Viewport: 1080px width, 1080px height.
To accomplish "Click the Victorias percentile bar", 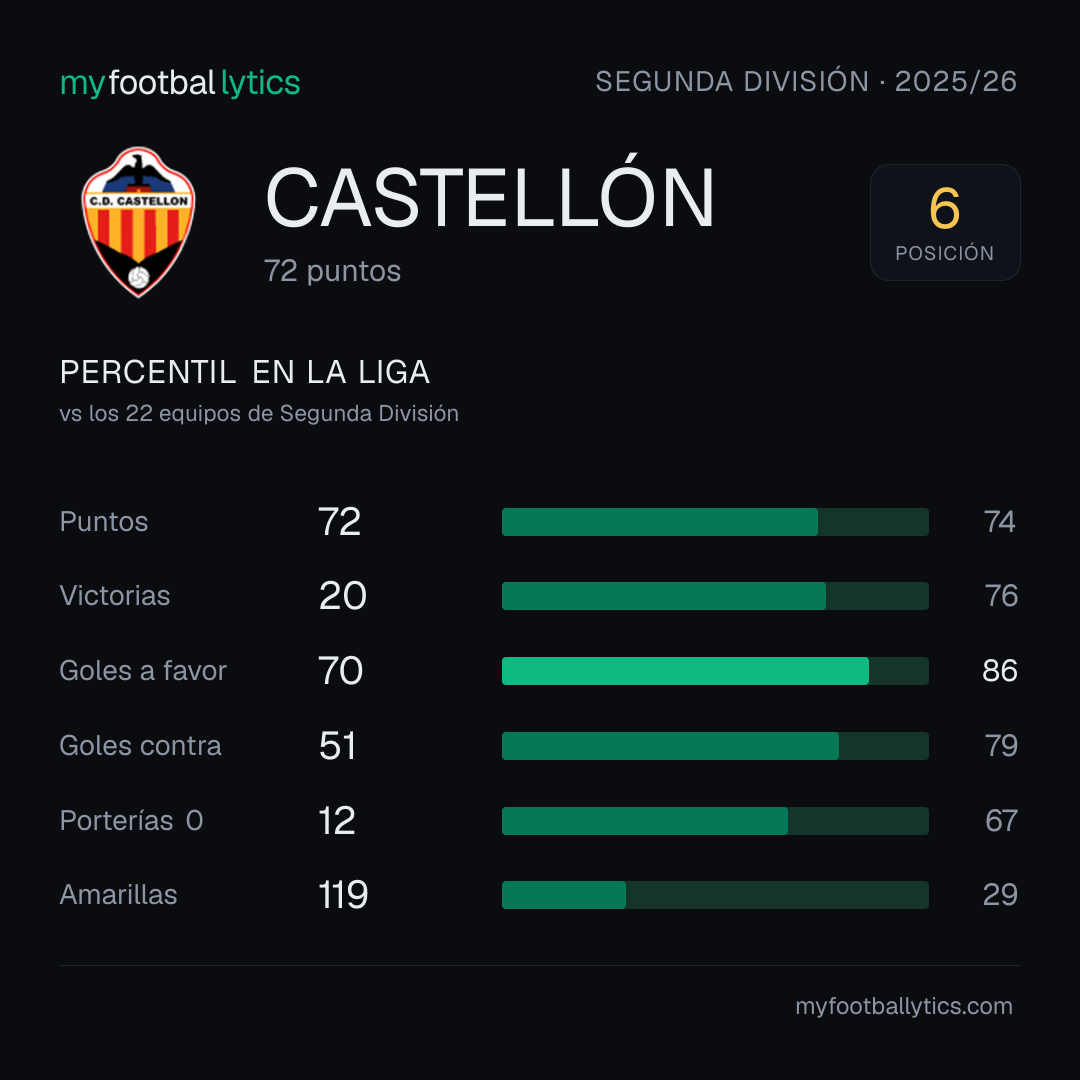I will tap(715, 596).
